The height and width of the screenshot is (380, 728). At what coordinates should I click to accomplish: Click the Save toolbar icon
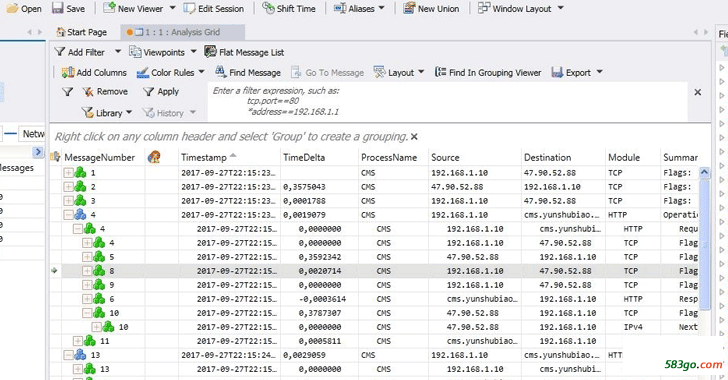pos(68,8)
